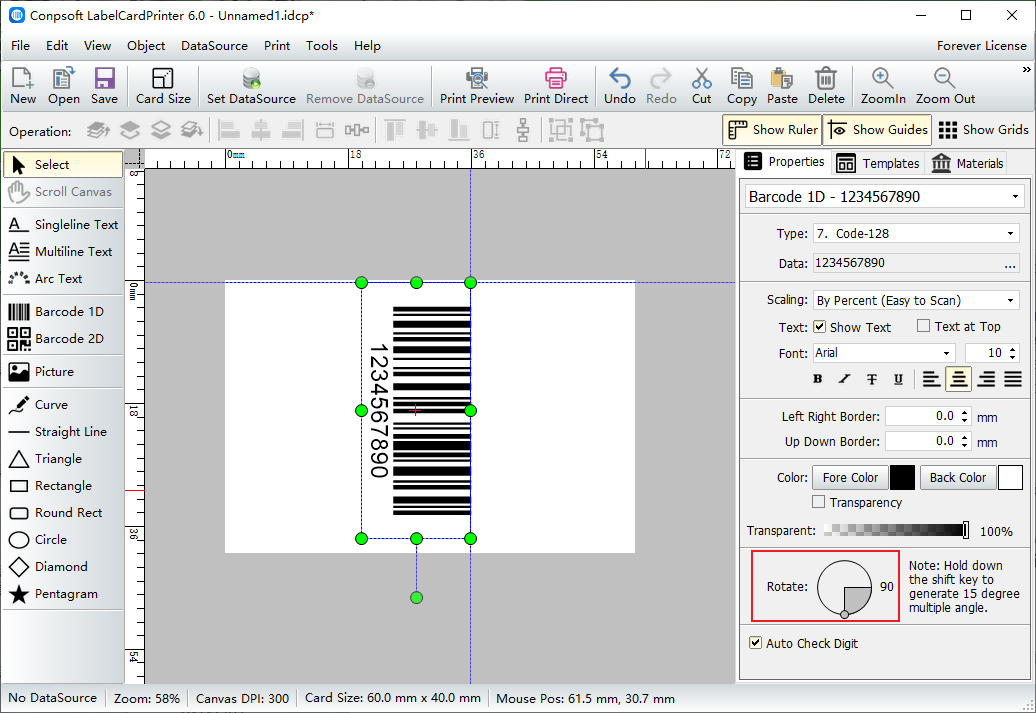This screenshot has width=1036, height=713.
Task: Select the Curve drawing tool
Action: (63, 405)
